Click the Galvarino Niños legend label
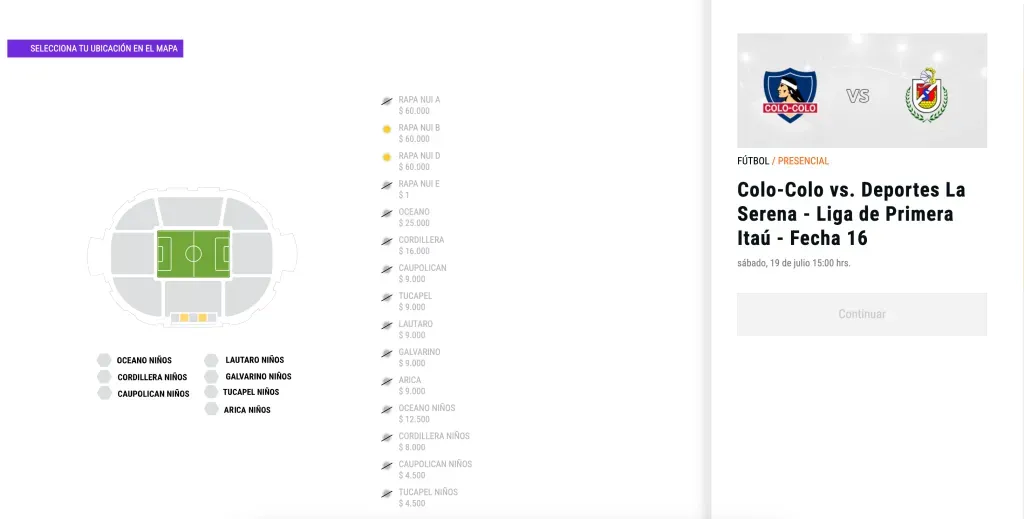 tap(258, 377)
